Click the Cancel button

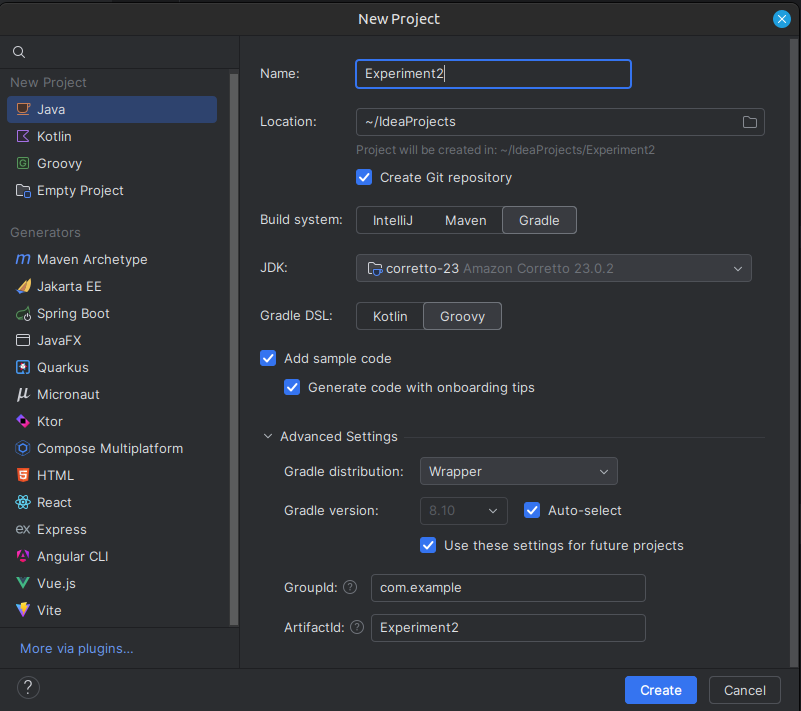pyautogui.click(x=745, y=690)
